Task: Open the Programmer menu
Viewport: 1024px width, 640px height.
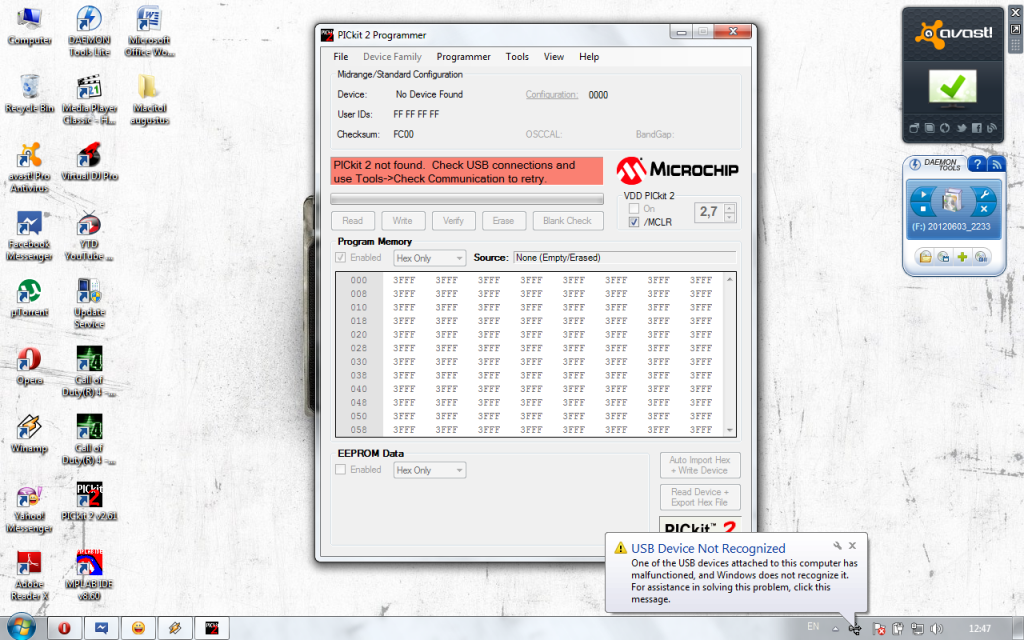Action: [x=463, y=57]
